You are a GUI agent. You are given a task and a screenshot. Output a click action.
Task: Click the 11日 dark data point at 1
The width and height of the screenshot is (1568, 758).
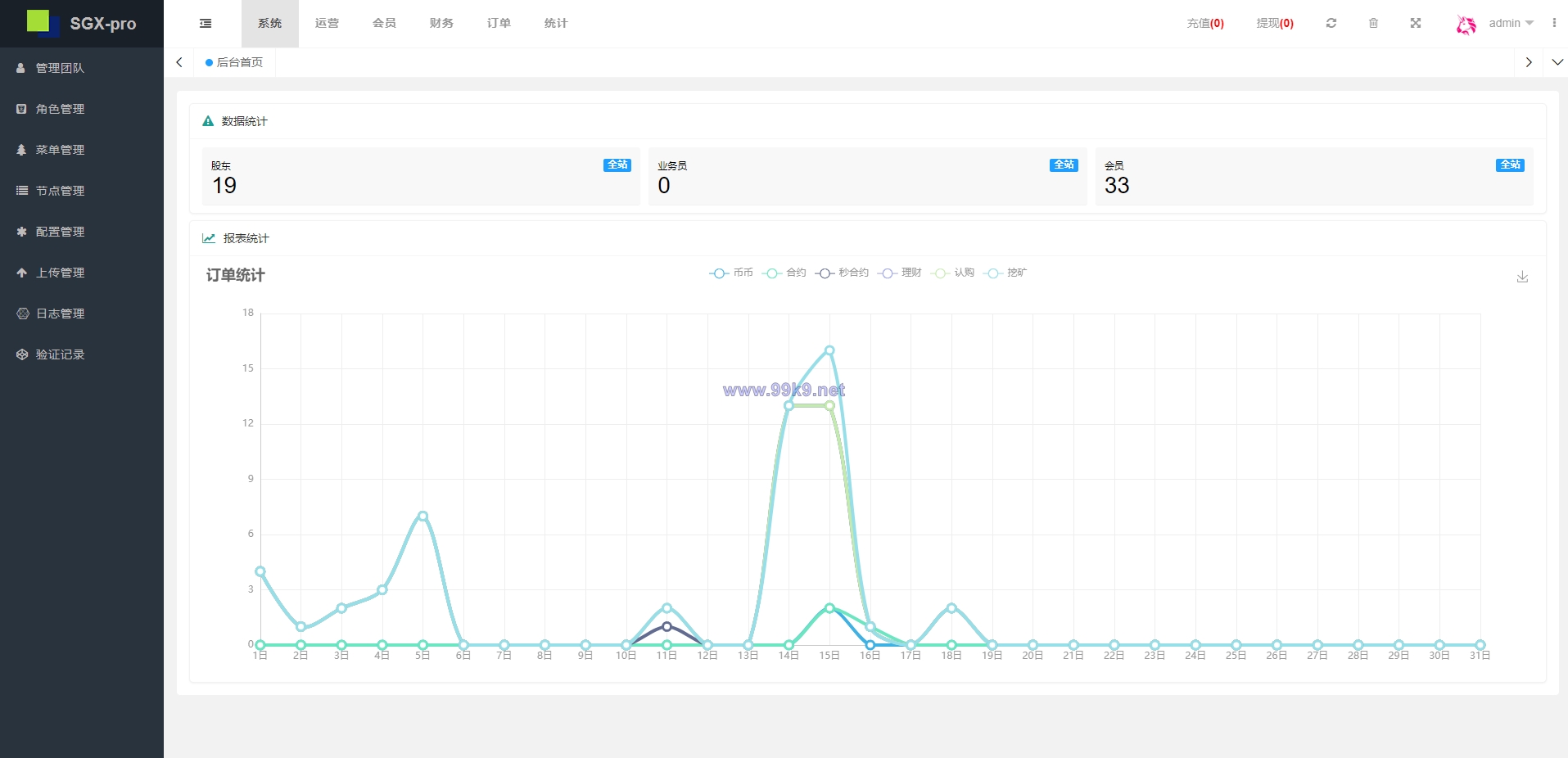click(x=667, y=626)
